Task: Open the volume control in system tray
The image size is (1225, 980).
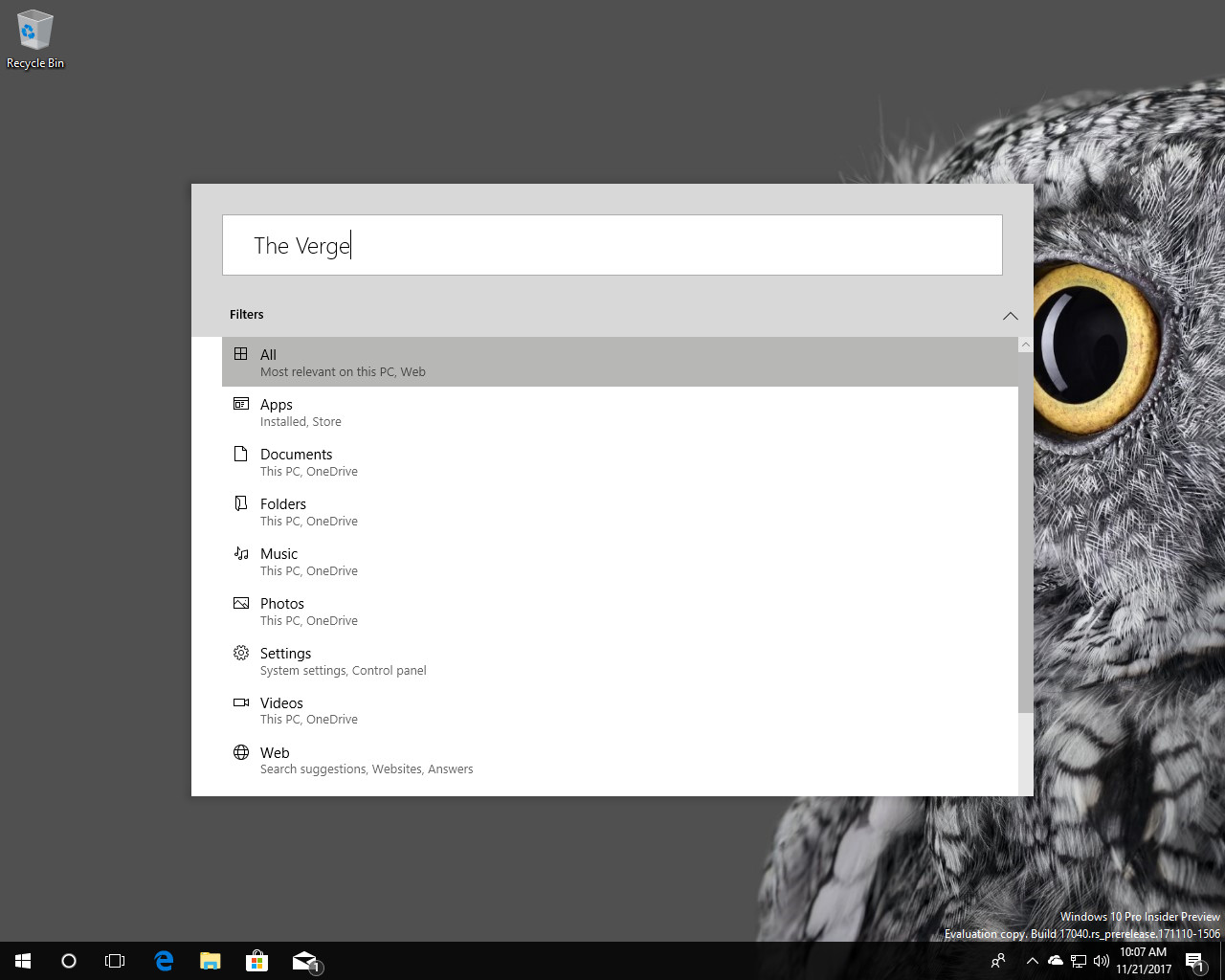Action: click(x=1102, y=961)
